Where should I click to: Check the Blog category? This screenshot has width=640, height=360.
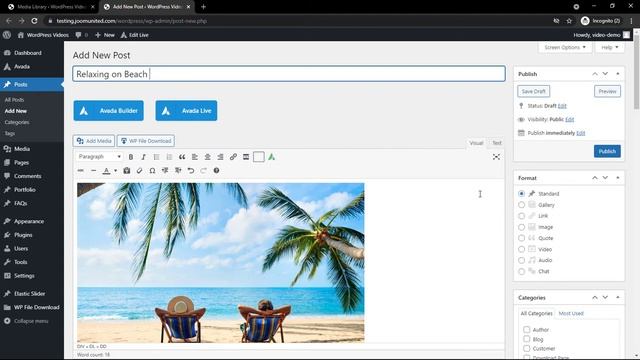[527, 339]
